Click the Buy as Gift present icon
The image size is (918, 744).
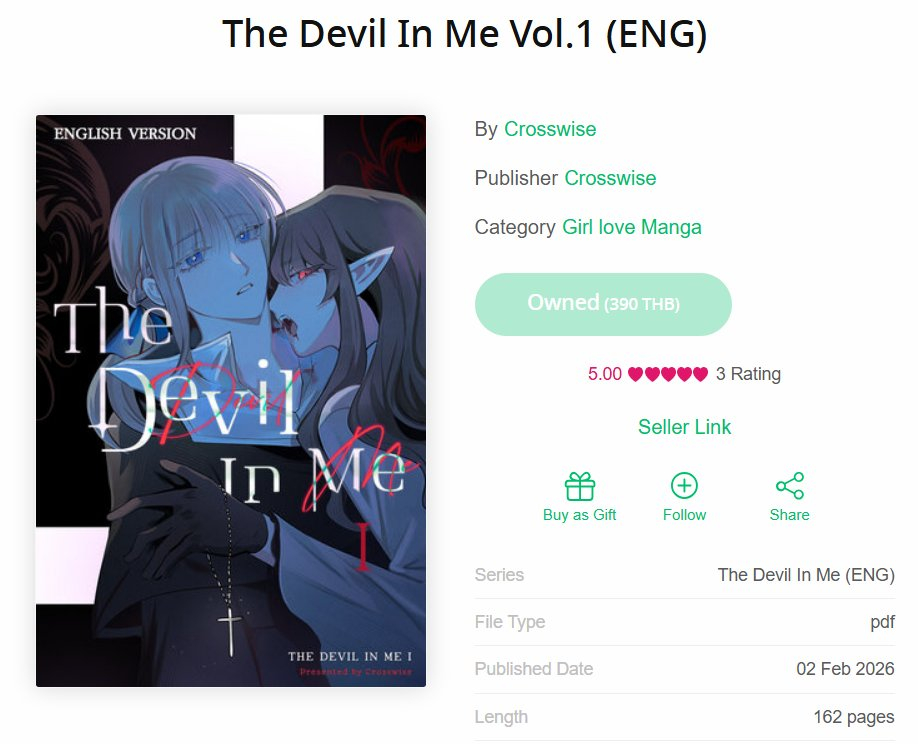click(580, 486)
